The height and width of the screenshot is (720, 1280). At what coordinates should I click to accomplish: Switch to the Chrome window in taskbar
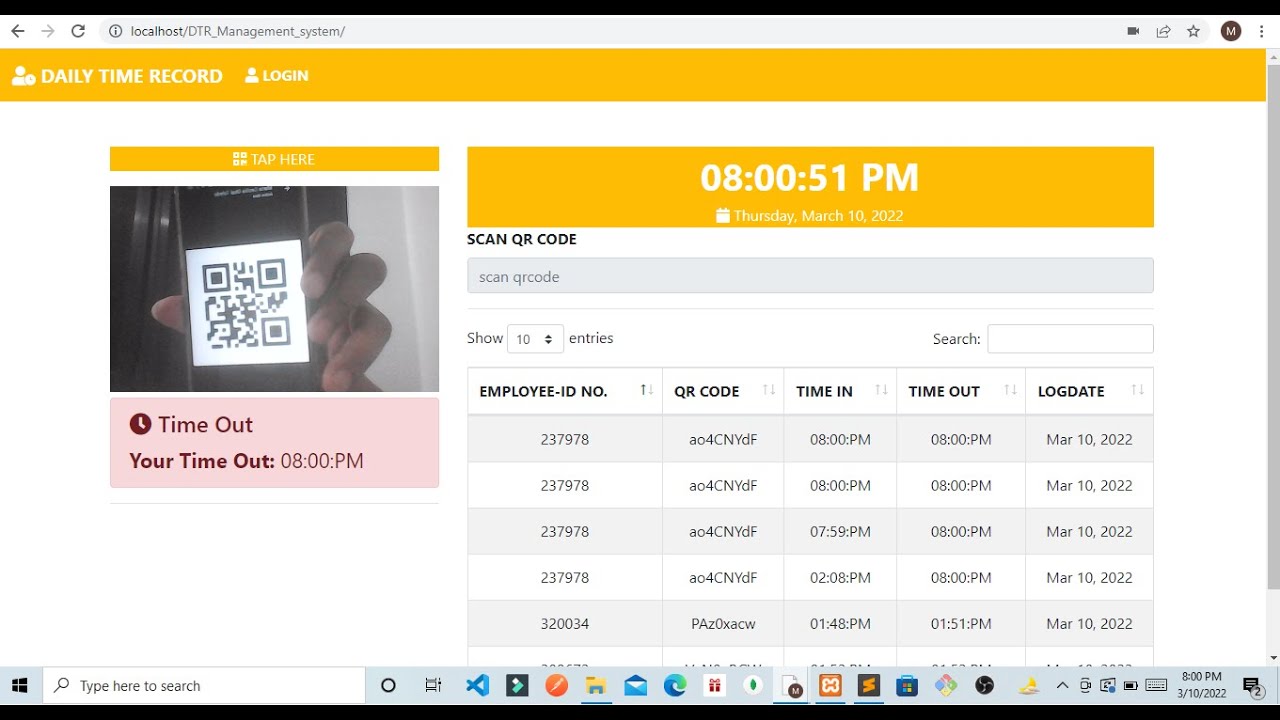792,686
